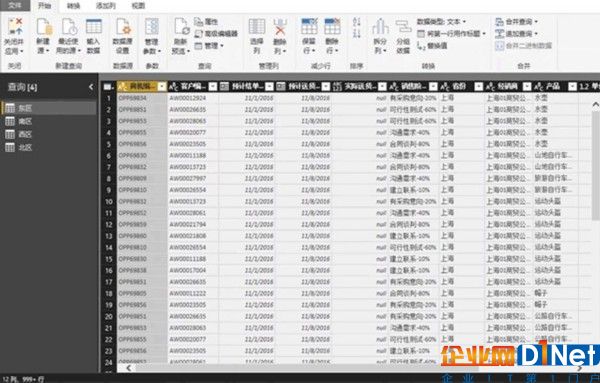Click the horizontal scrollbar left arrow
This screenshot has height=383, width=600.
pos(129,368)
